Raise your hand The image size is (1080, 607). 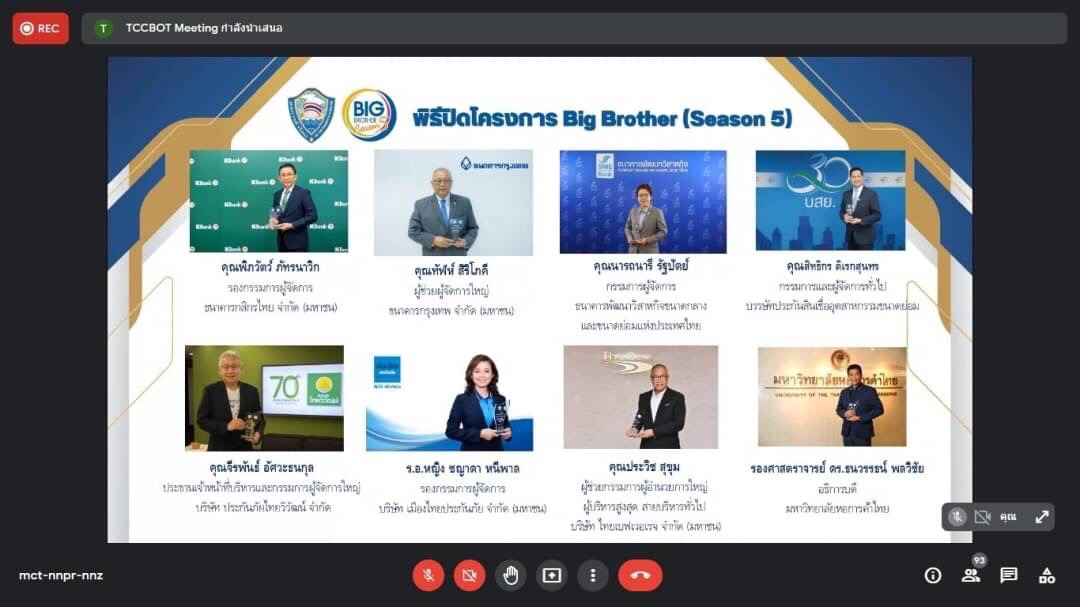click(510, 575)
